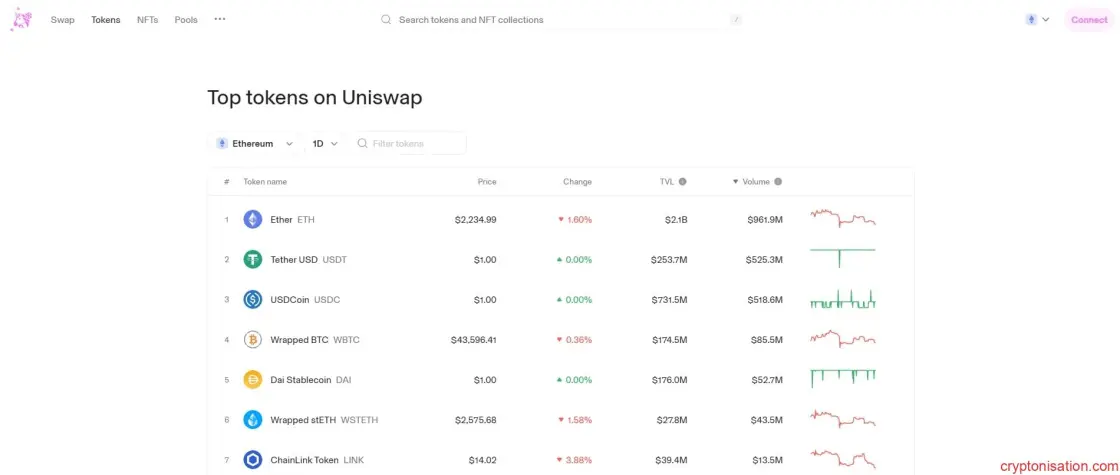Click the Volume info icon
The image size is (1120, 475).
pos(778,181)
